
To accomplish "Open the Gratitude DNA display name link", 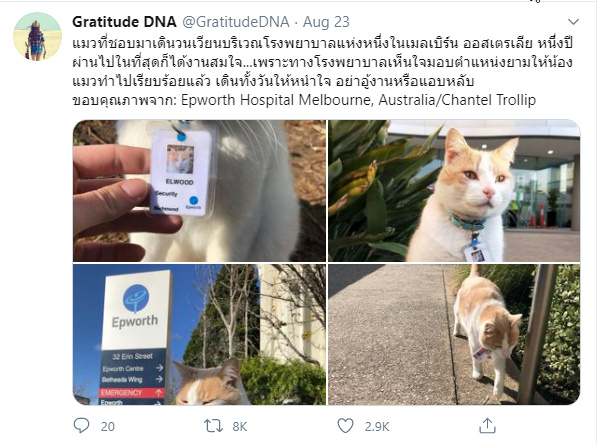I will click(x=125, y=22).
